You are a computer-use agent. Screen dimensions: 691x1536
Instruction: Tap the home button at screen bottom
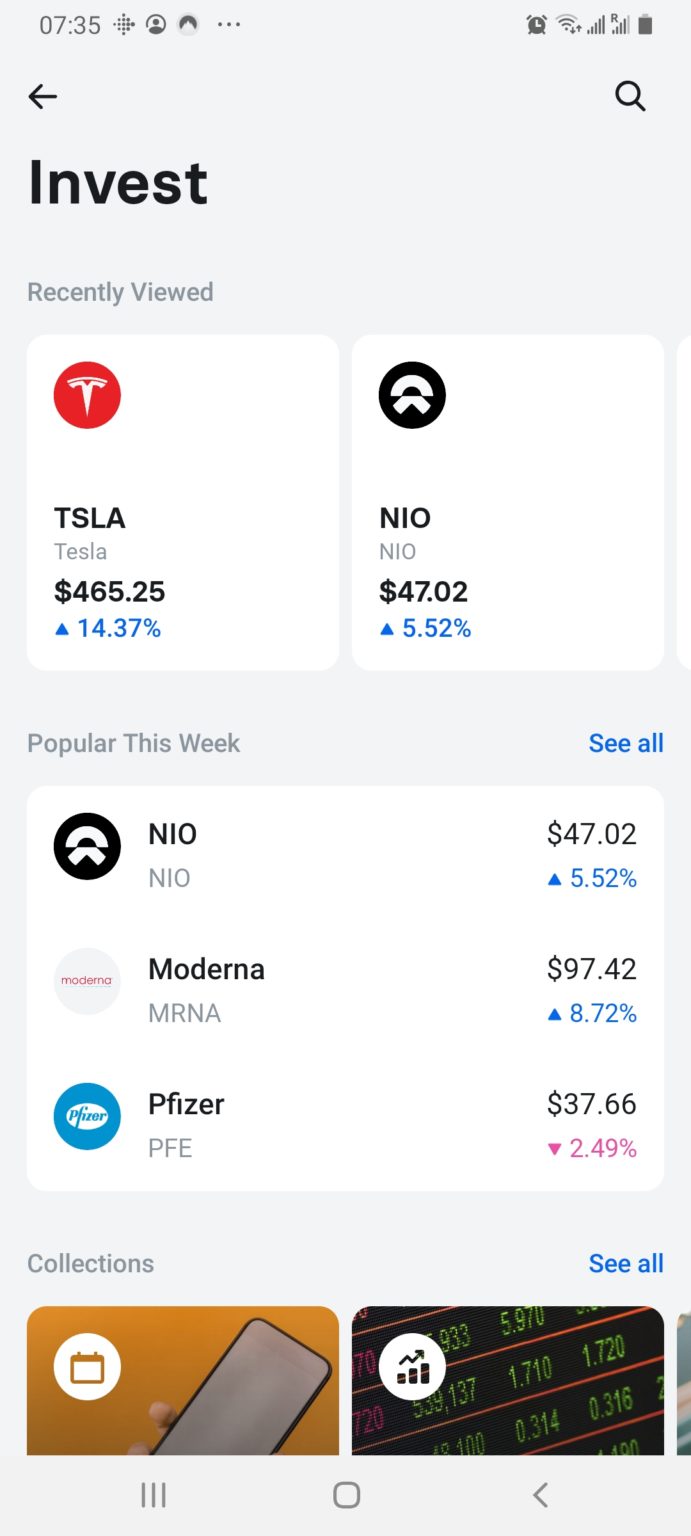coord(345,1495)
